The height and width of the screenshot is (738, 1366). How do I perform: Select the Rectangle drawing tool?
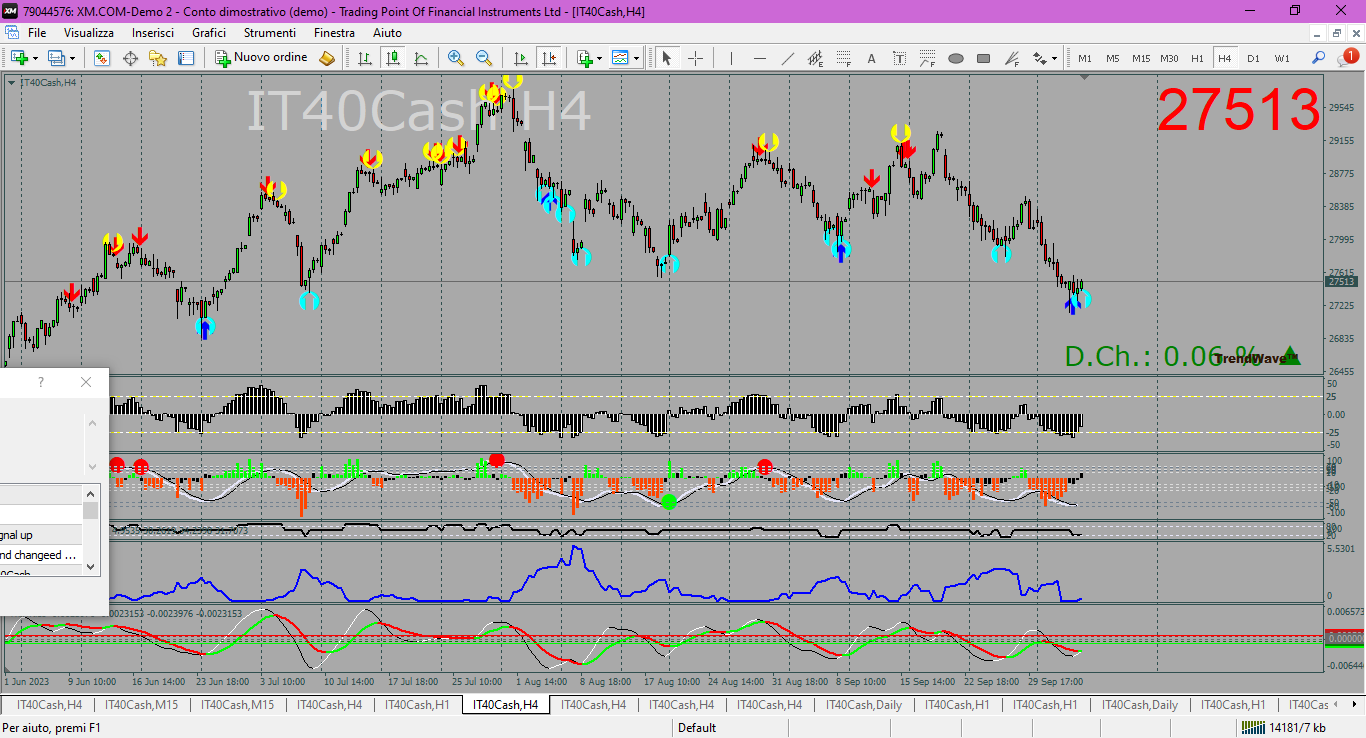[x=983, y=58]
